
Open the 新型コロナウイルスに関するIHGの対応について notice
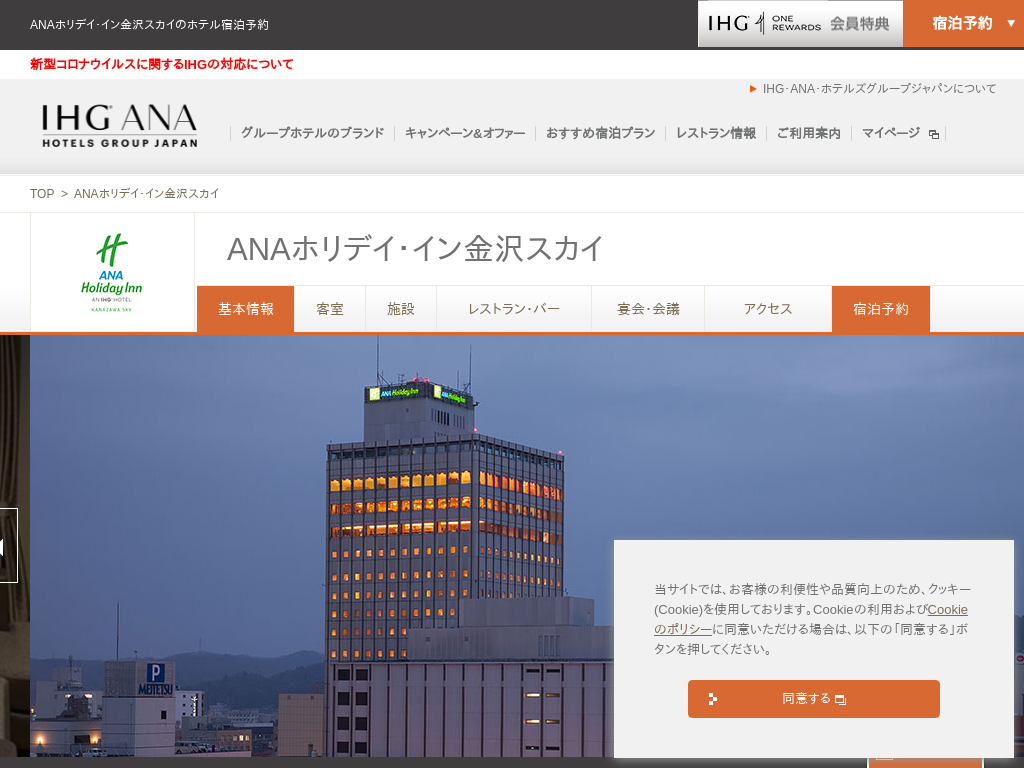pos(161,64)
